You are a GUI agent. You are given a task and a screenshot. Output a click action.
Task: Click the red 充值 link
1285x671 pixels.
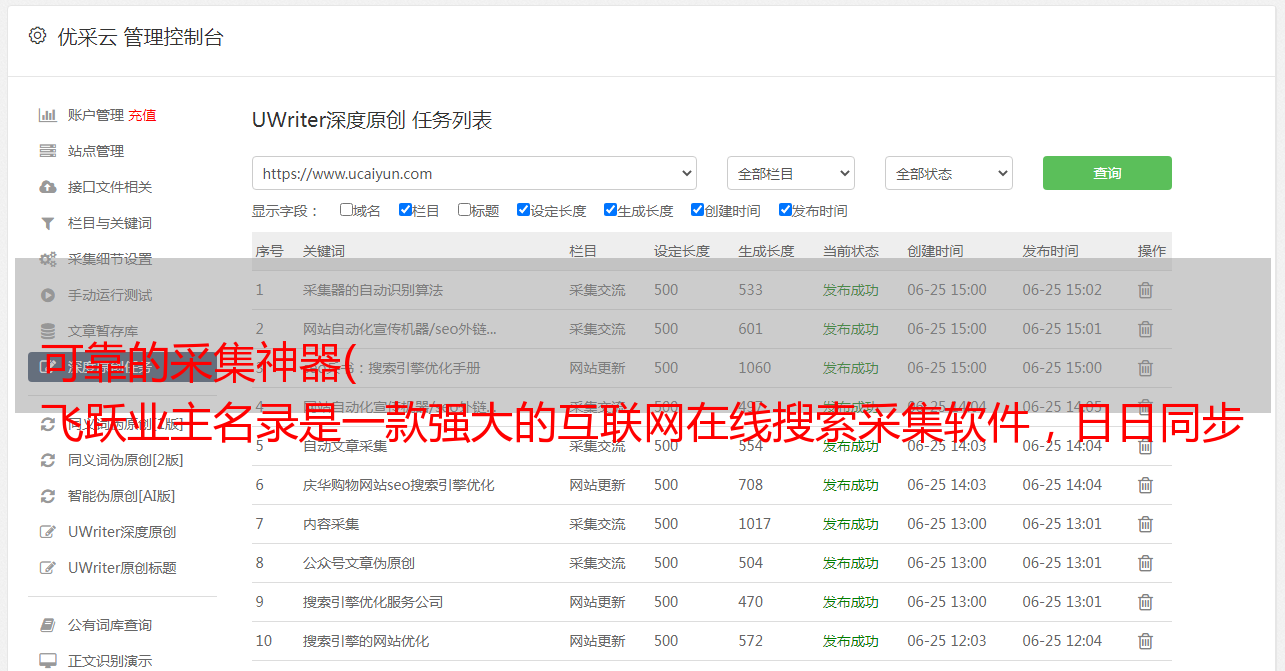[142, 115]
